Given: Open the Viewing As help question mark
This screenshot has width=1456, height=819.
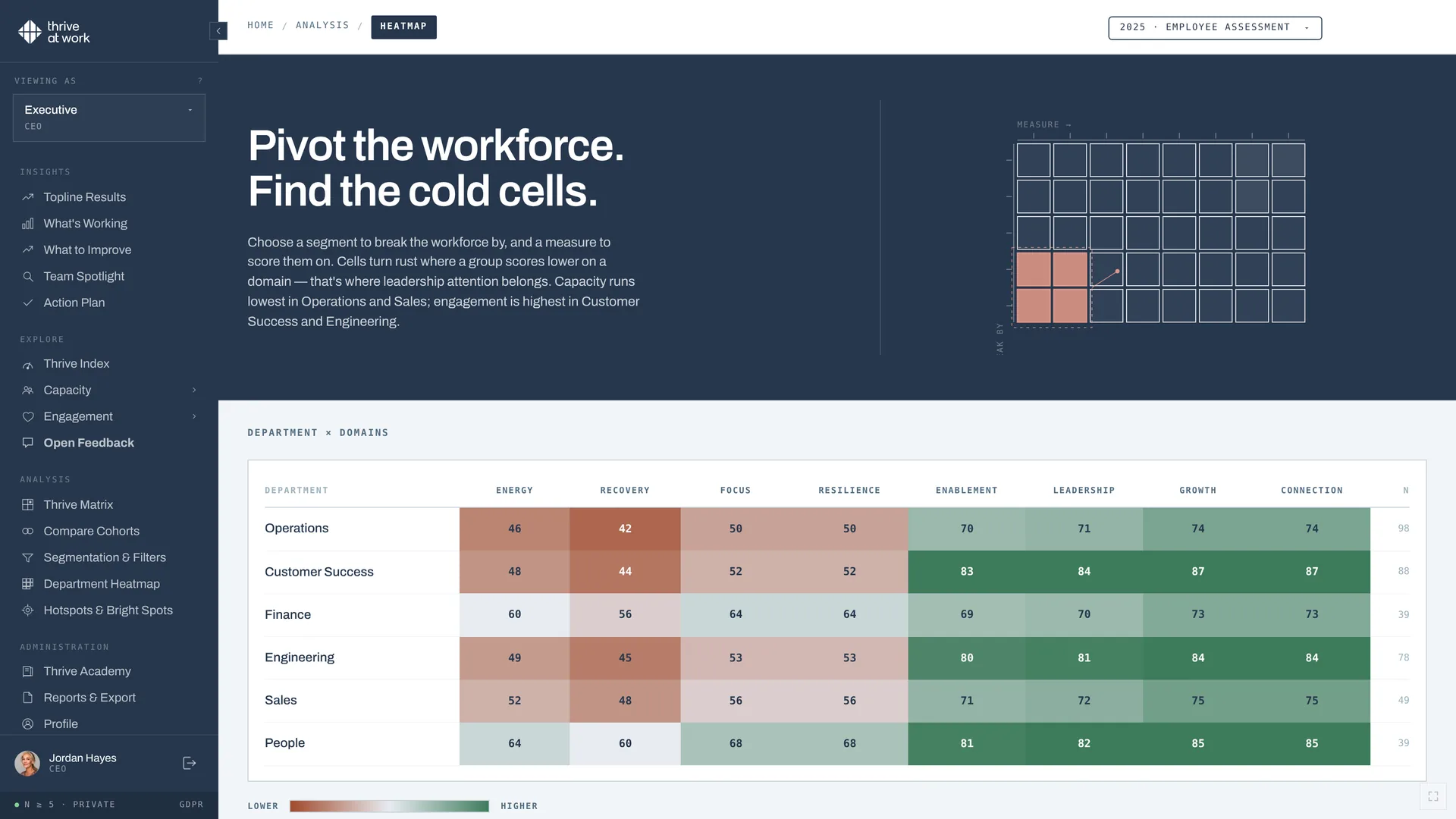Looking at the screenshot, I should [x=200, y=81].
